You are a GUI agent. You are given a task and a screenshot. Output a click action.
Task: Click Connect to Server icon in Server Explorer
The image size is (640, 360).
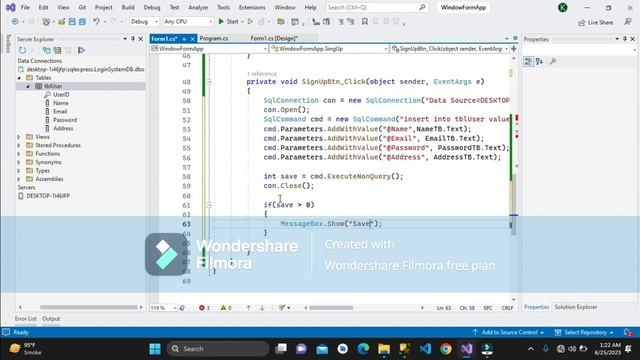(x=57, y=50)
